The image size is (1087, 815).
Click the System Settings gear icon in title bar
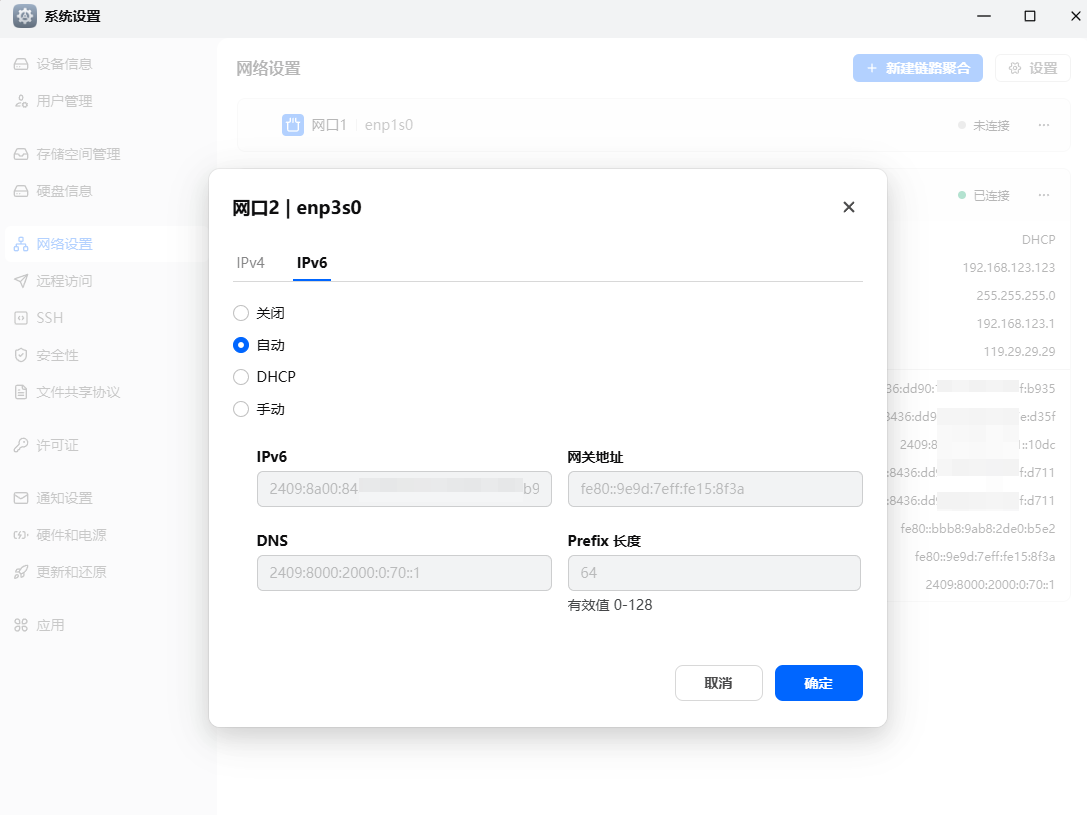point(25,16)
